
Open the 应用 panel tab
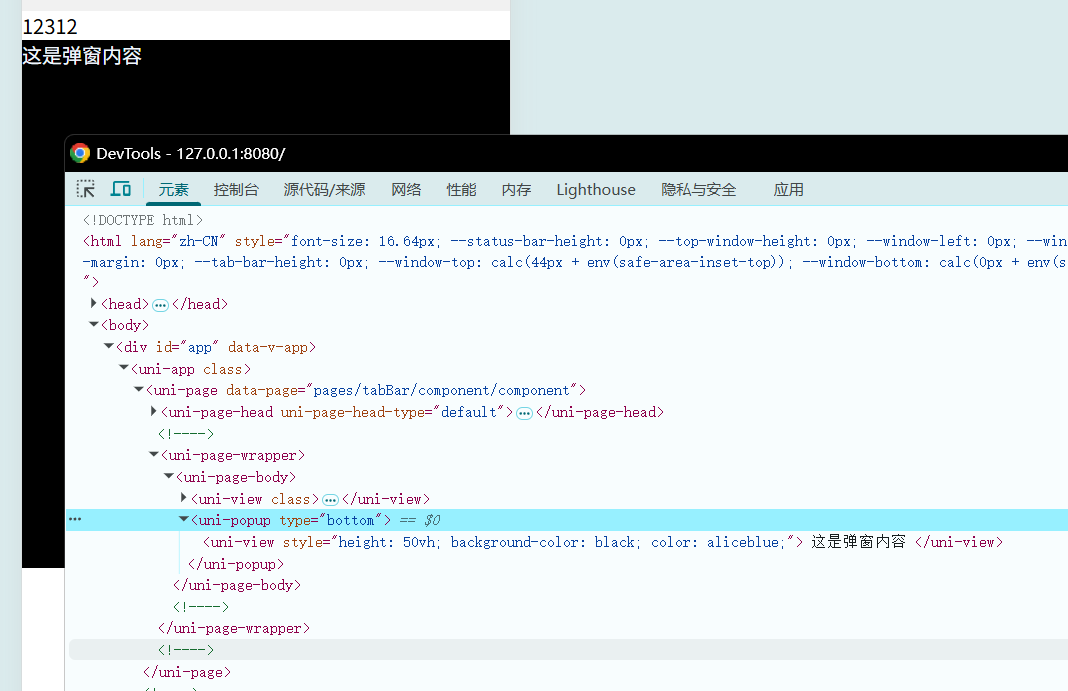[788, 189]
